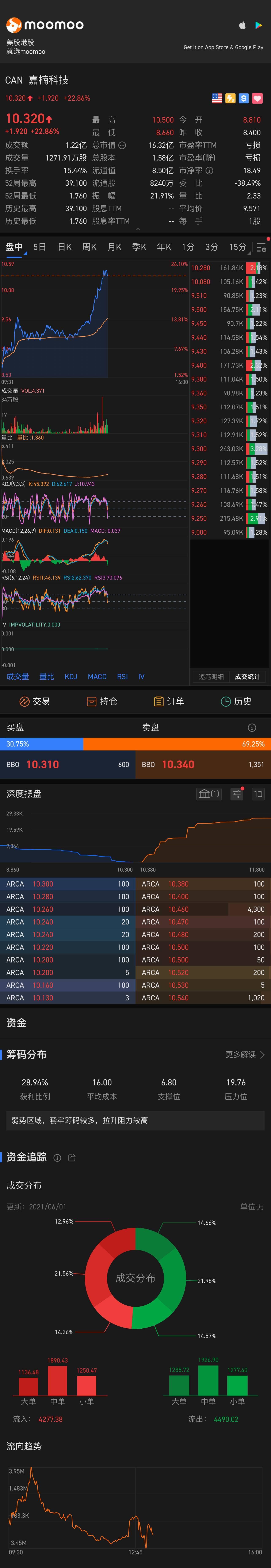This screenshot has width=271, height=1568.
Task: Show the 买盘/卖盘 info icon
Action: (x=252, y=727)
